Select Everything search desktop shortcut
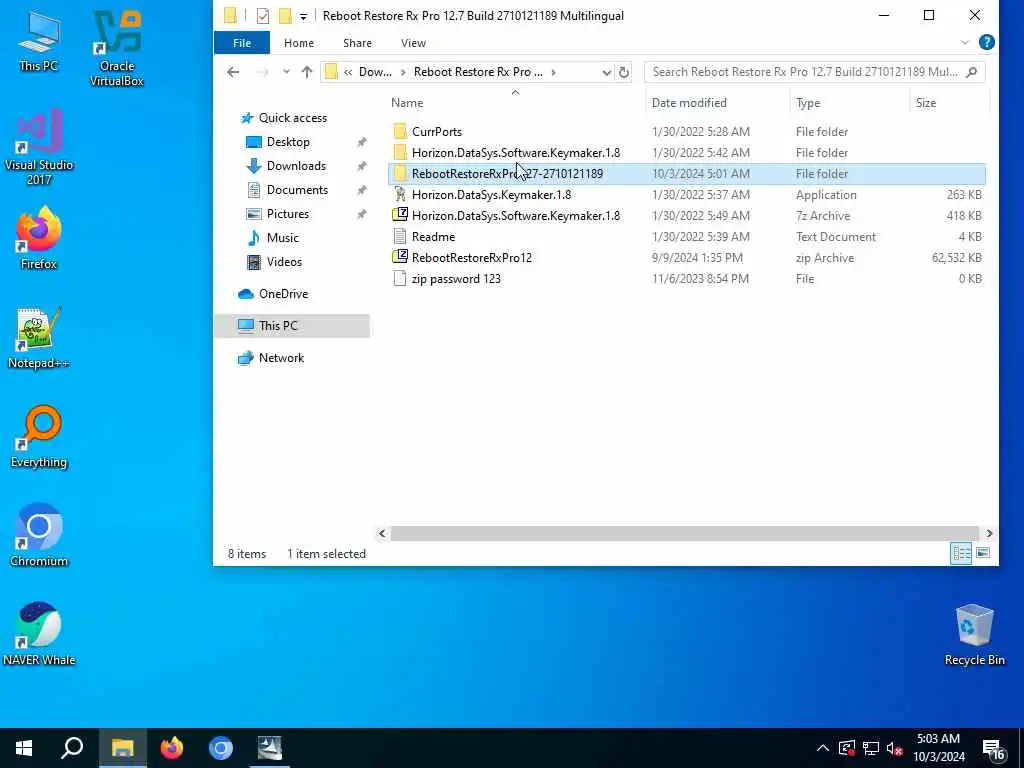The width and height of the screenshot is (1024, 768). (x=39, y=436)
